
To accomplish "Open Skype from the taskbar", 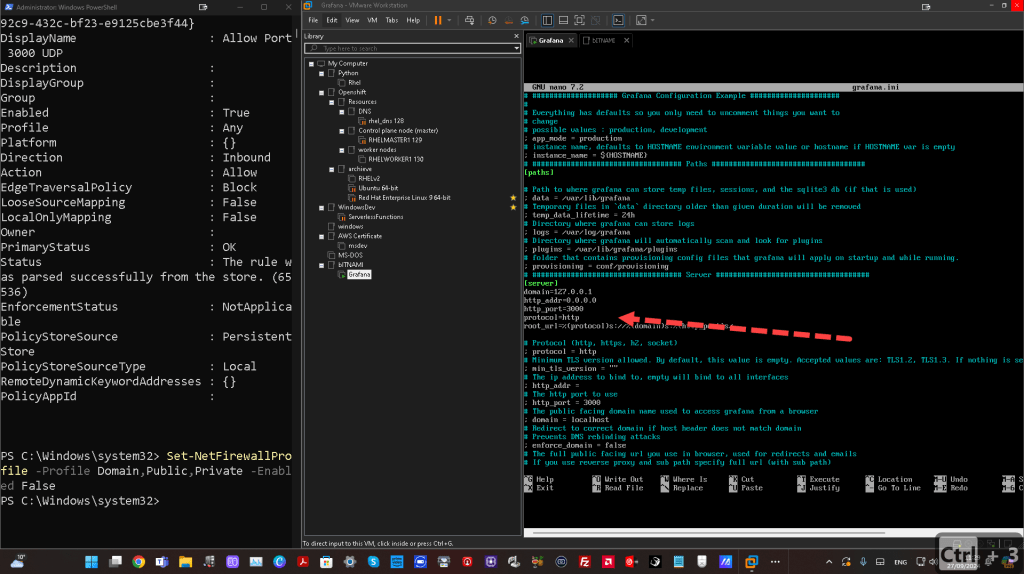I will [374, 562].
